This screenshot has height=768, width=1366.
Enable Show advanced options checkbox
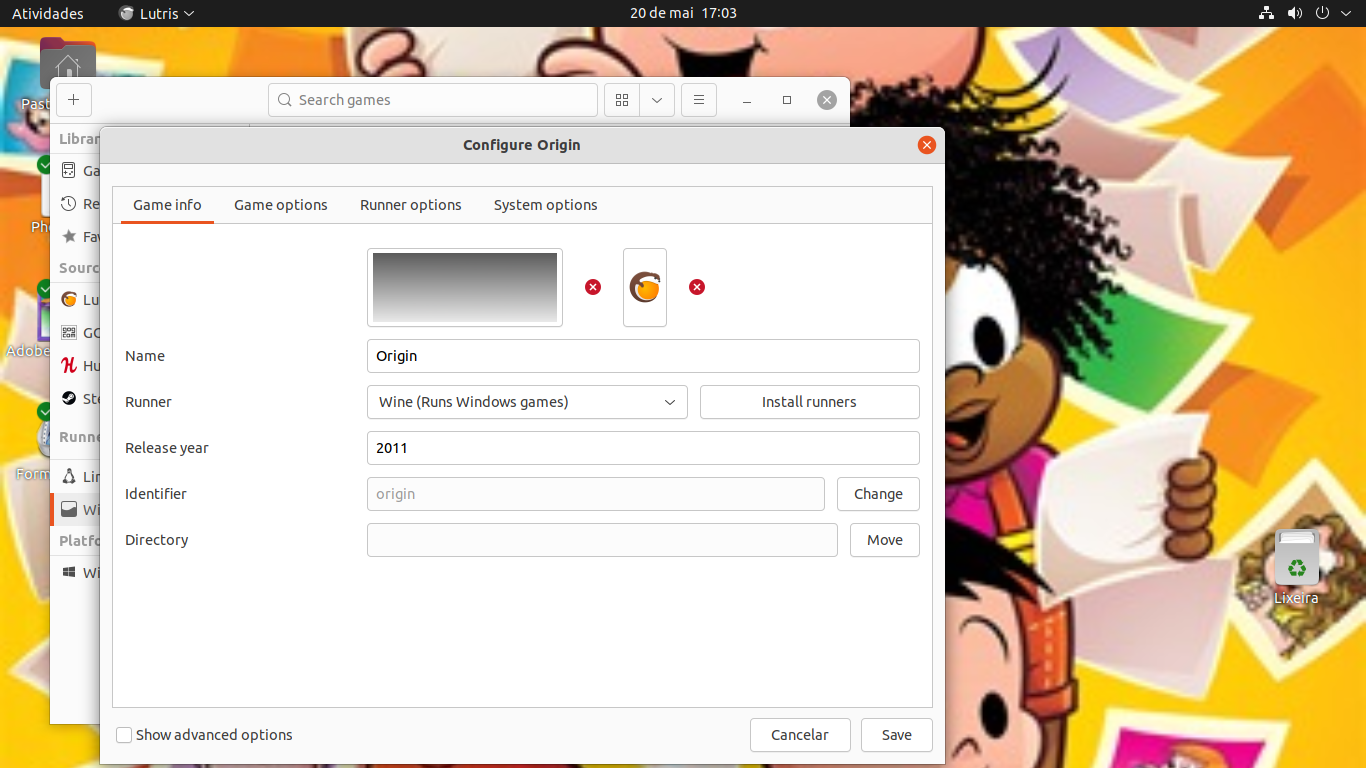coord(124,735)
